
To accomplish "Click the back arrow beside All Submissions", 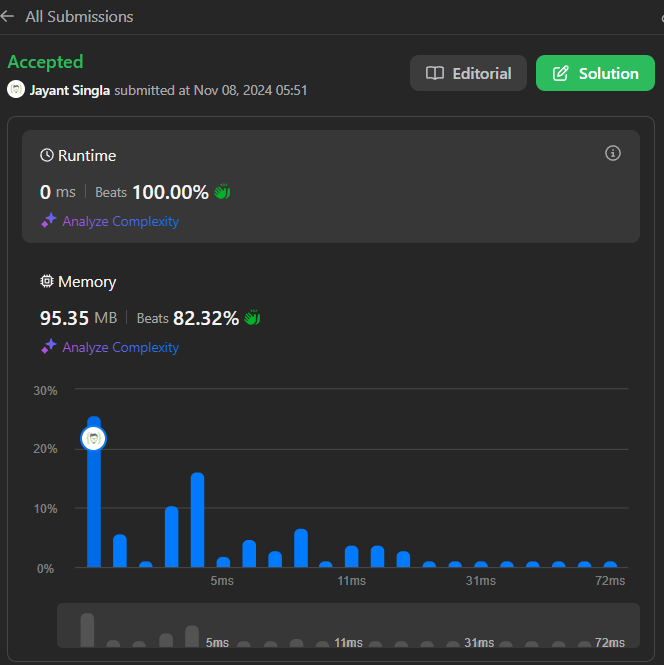I will coord(8,17).
